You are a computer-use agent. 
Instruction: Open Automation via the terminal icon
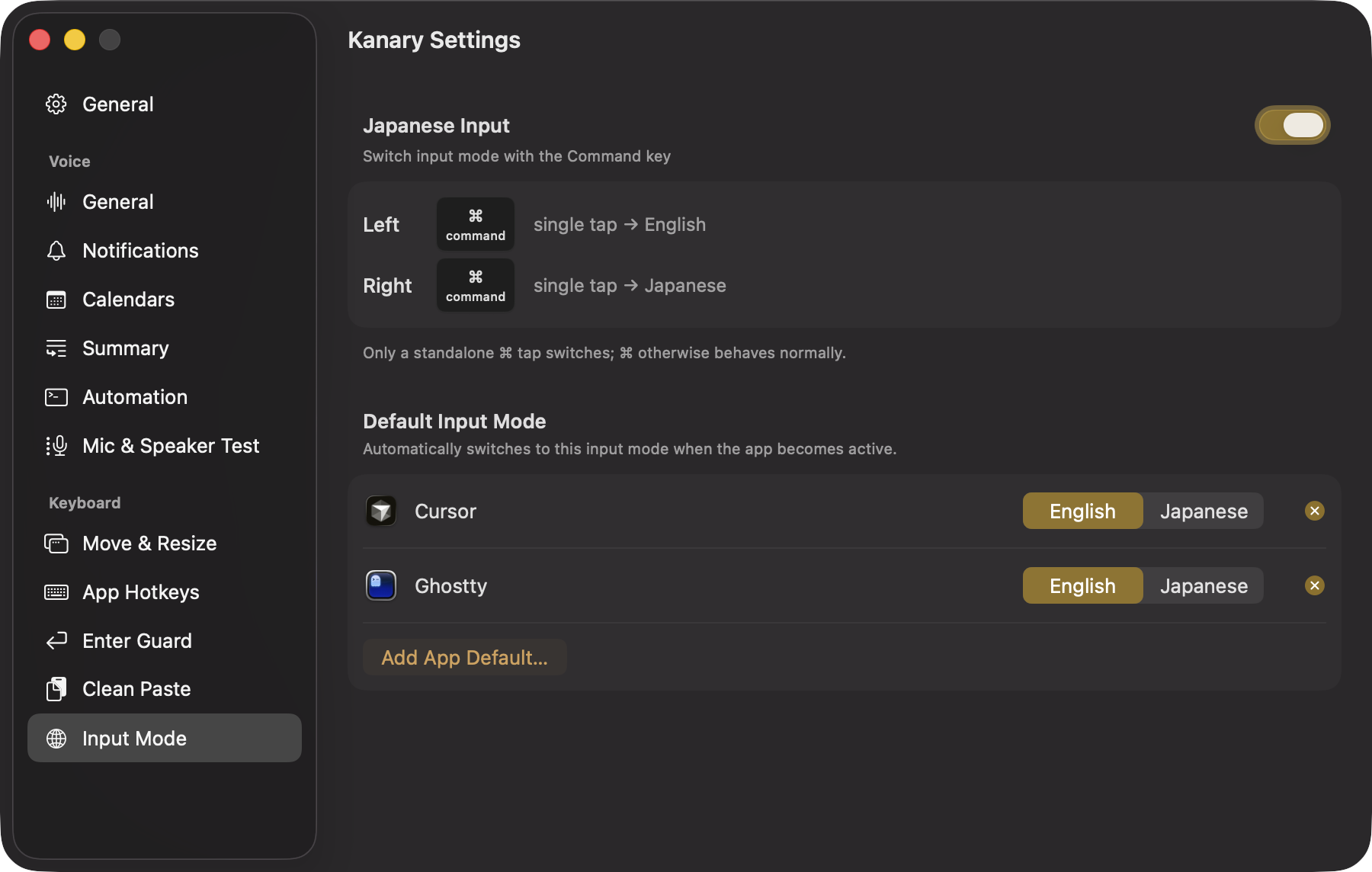click(x=56, y=397)
